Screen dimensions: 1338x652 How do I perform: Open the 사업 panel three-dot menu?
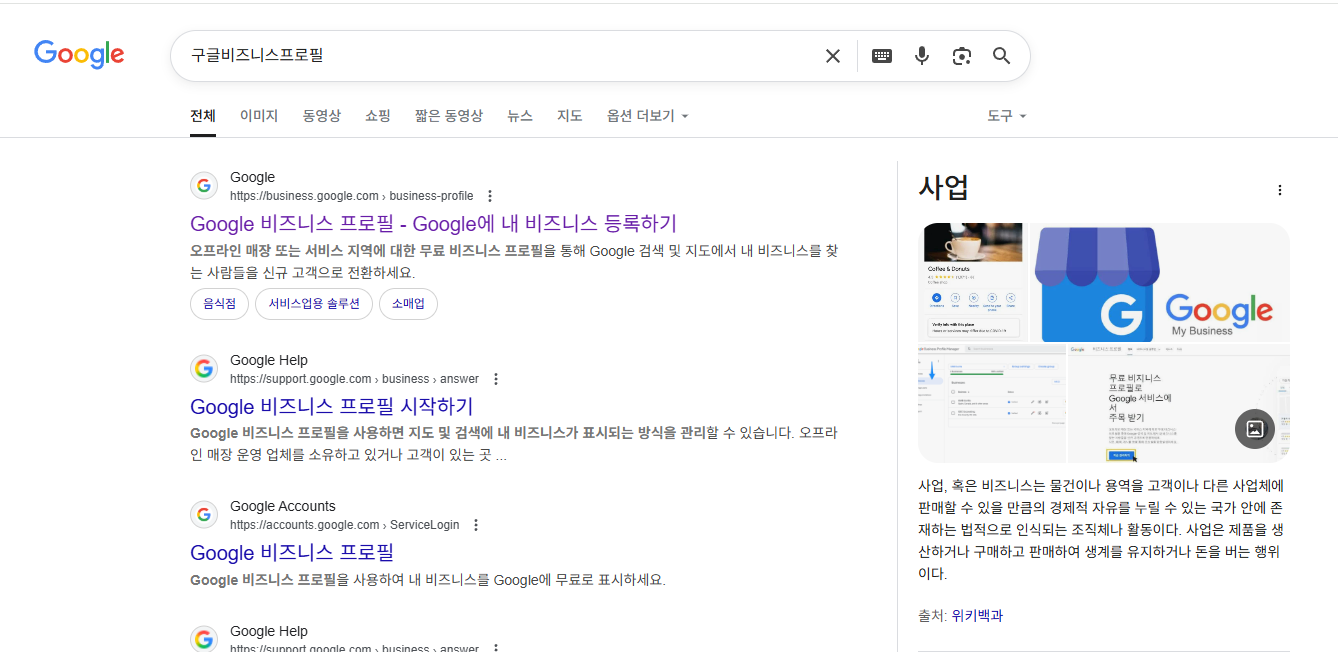point(1279,190)
